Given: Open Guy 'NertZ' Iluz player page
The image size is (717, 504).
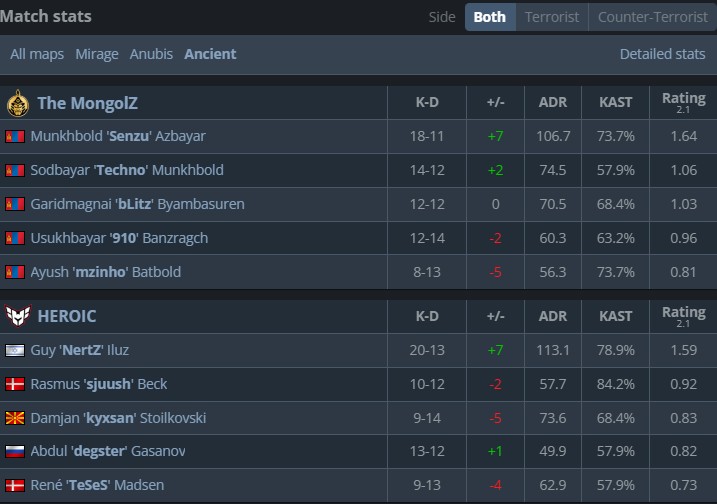Looking at the screenshot, I should pos(80,350).
